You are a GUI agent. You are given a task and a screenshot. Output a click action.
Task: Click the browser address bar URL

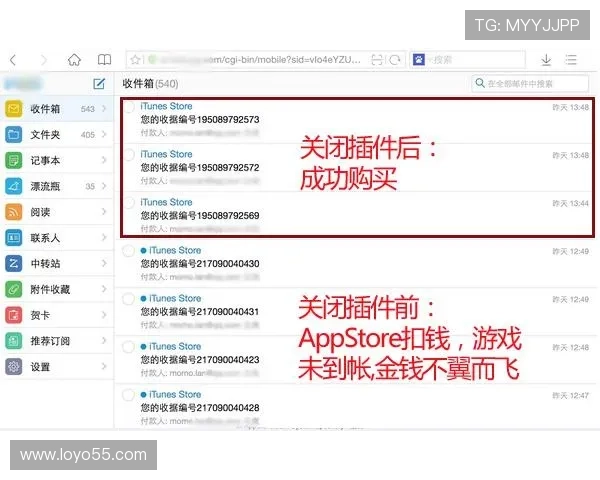(265, 60)
